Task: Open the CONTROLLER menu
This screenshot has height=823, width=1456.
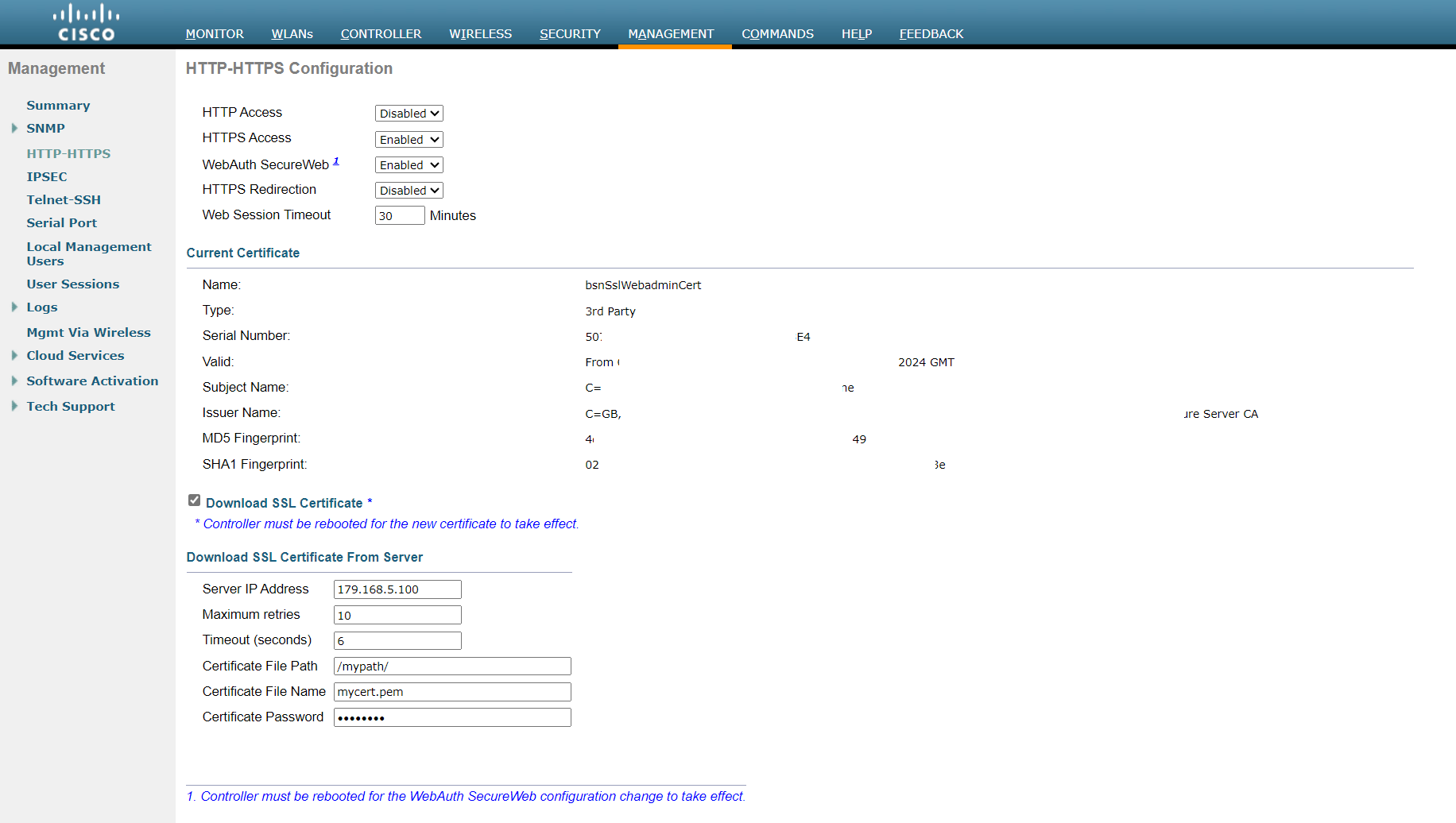Action: [x=381, y=33]
